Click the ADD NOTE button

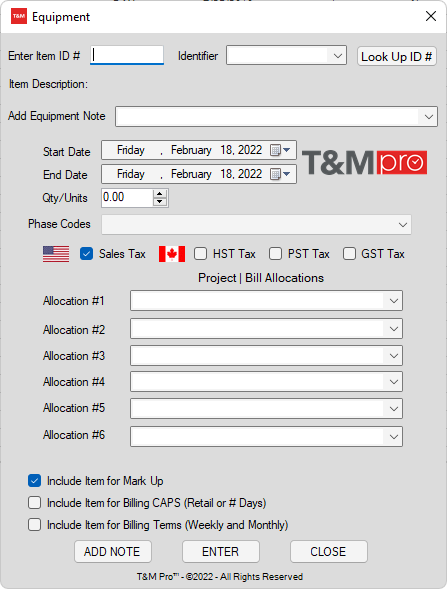tap(113, 551)
